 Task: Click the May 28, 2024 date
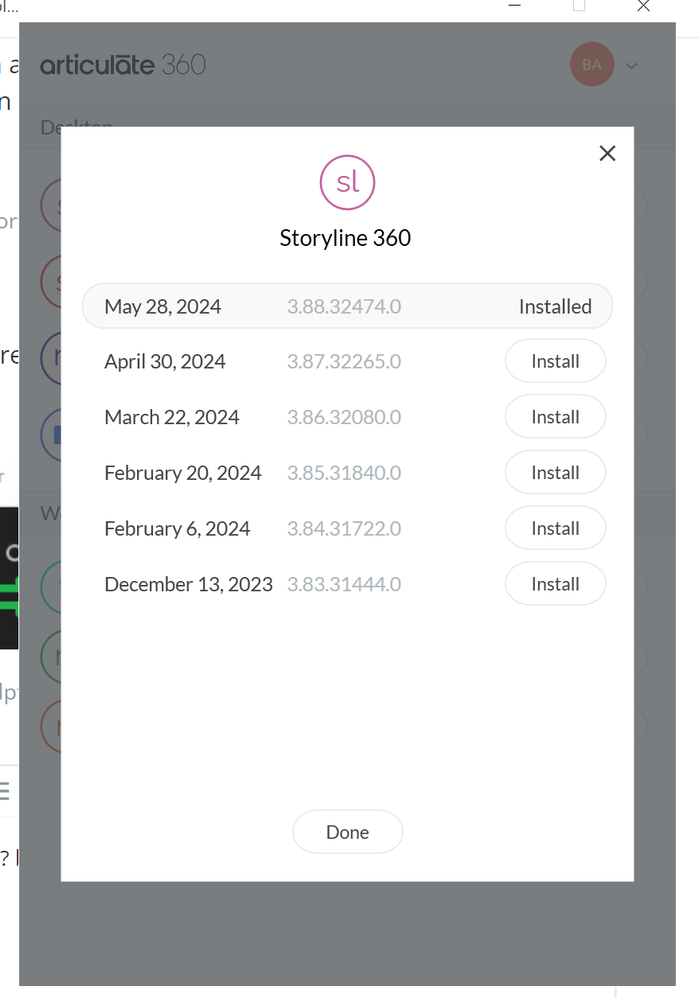click(163, 307)
